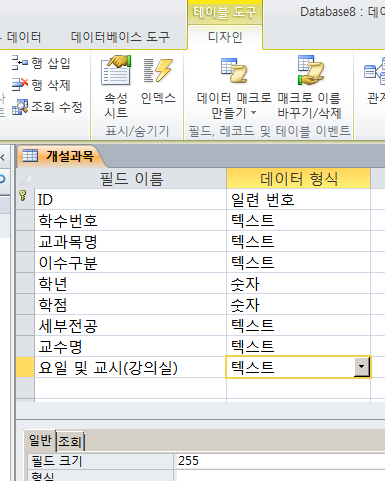Image resolution: width=385 pixels, height=481 pixels.
Task: Click the data type cell for 학수번호
Action: point(298,220)
